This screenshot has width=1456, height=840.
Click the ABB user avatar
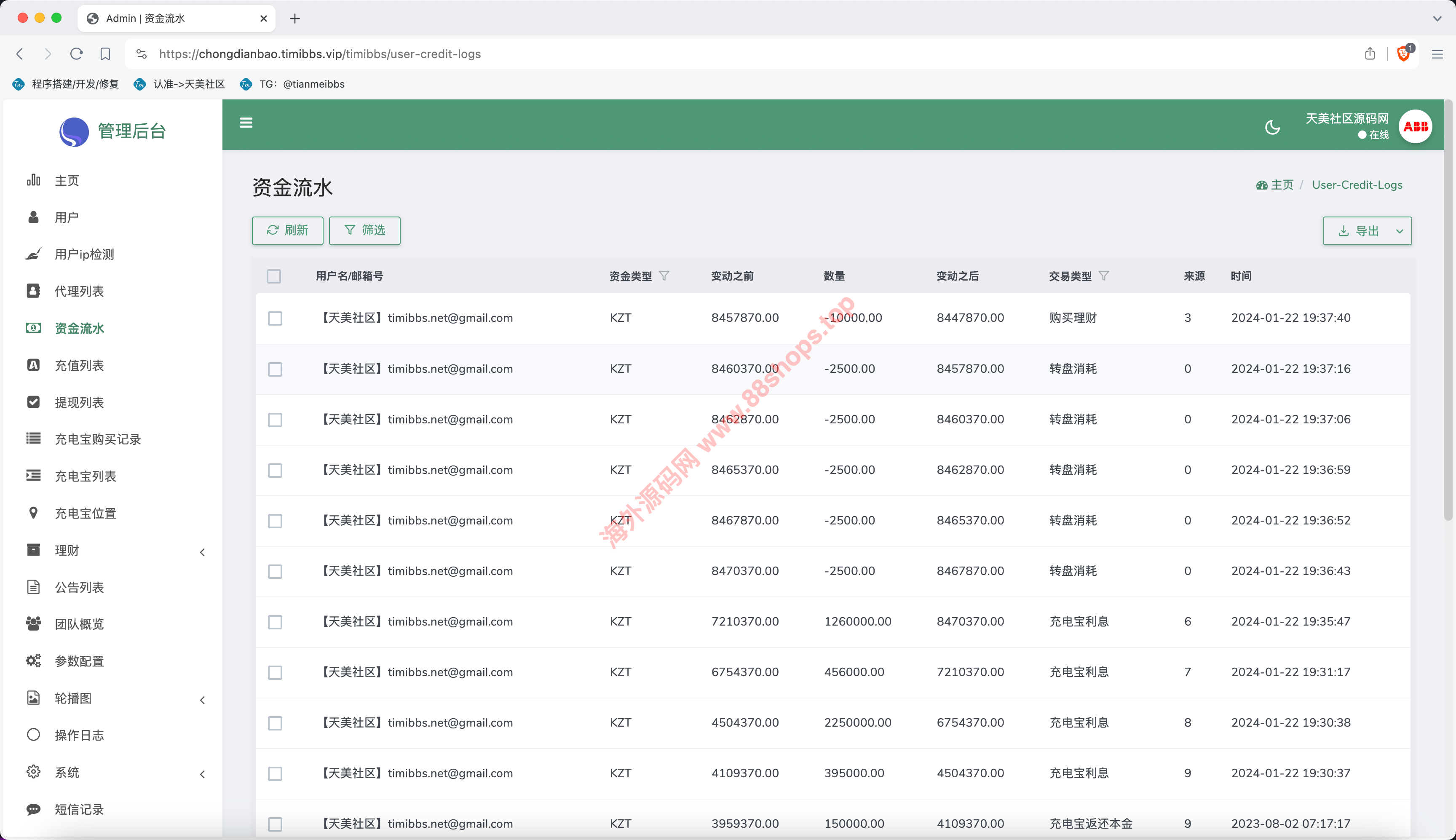[x=1415, y=126]
